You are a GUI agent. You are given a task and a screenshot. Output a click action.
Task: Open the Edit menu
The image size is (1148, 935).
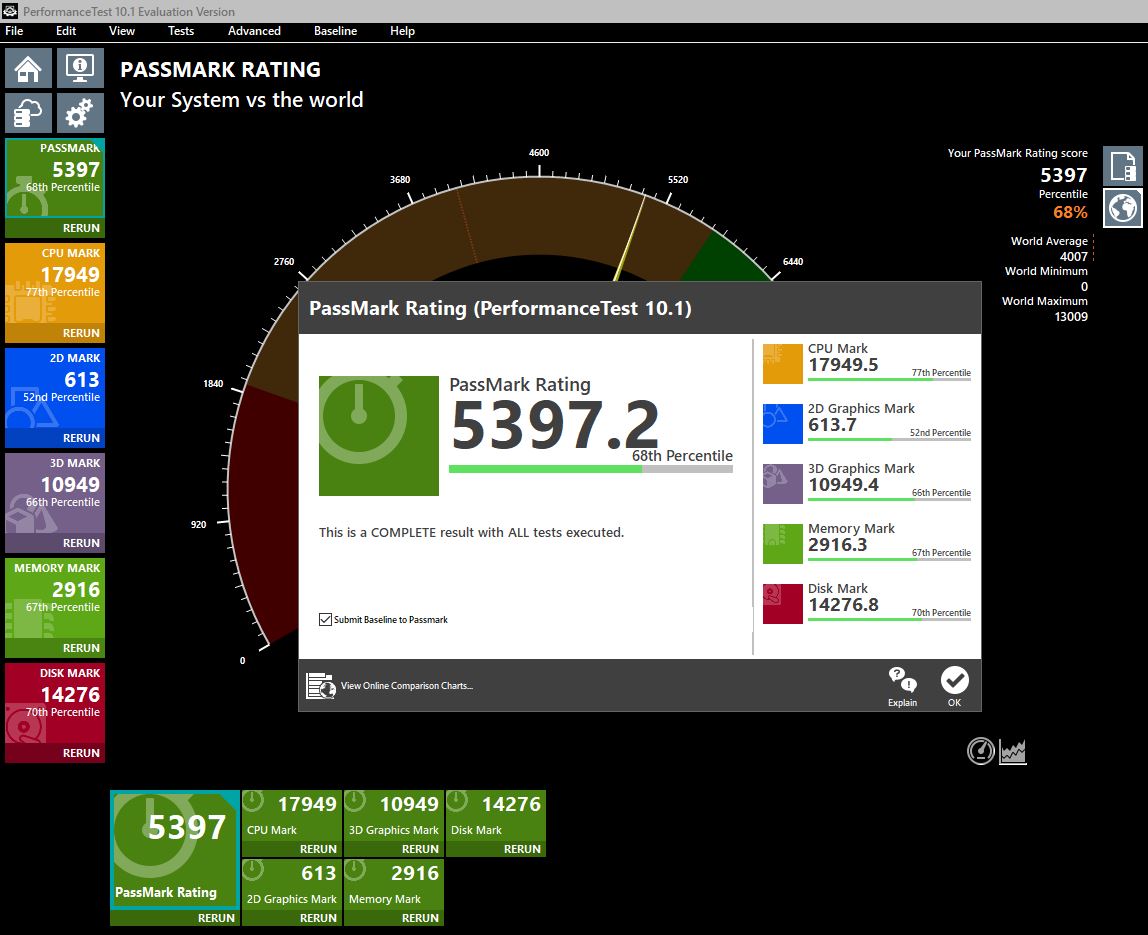(66, 31)
